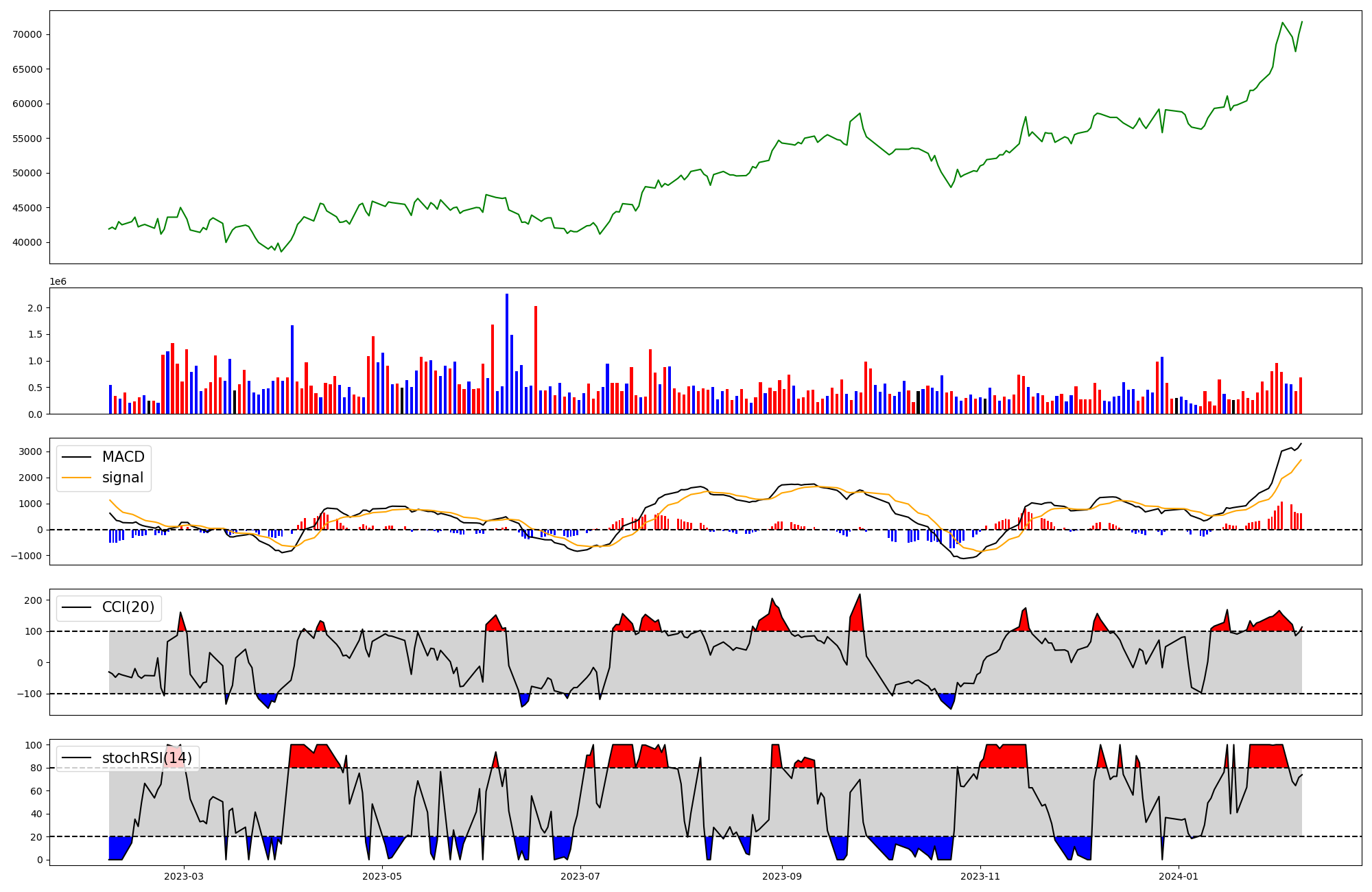Click the 3000 MACD axis label
Image resolution: width=1372 pixels, height=892 pixels.
[x=30, y=451]
